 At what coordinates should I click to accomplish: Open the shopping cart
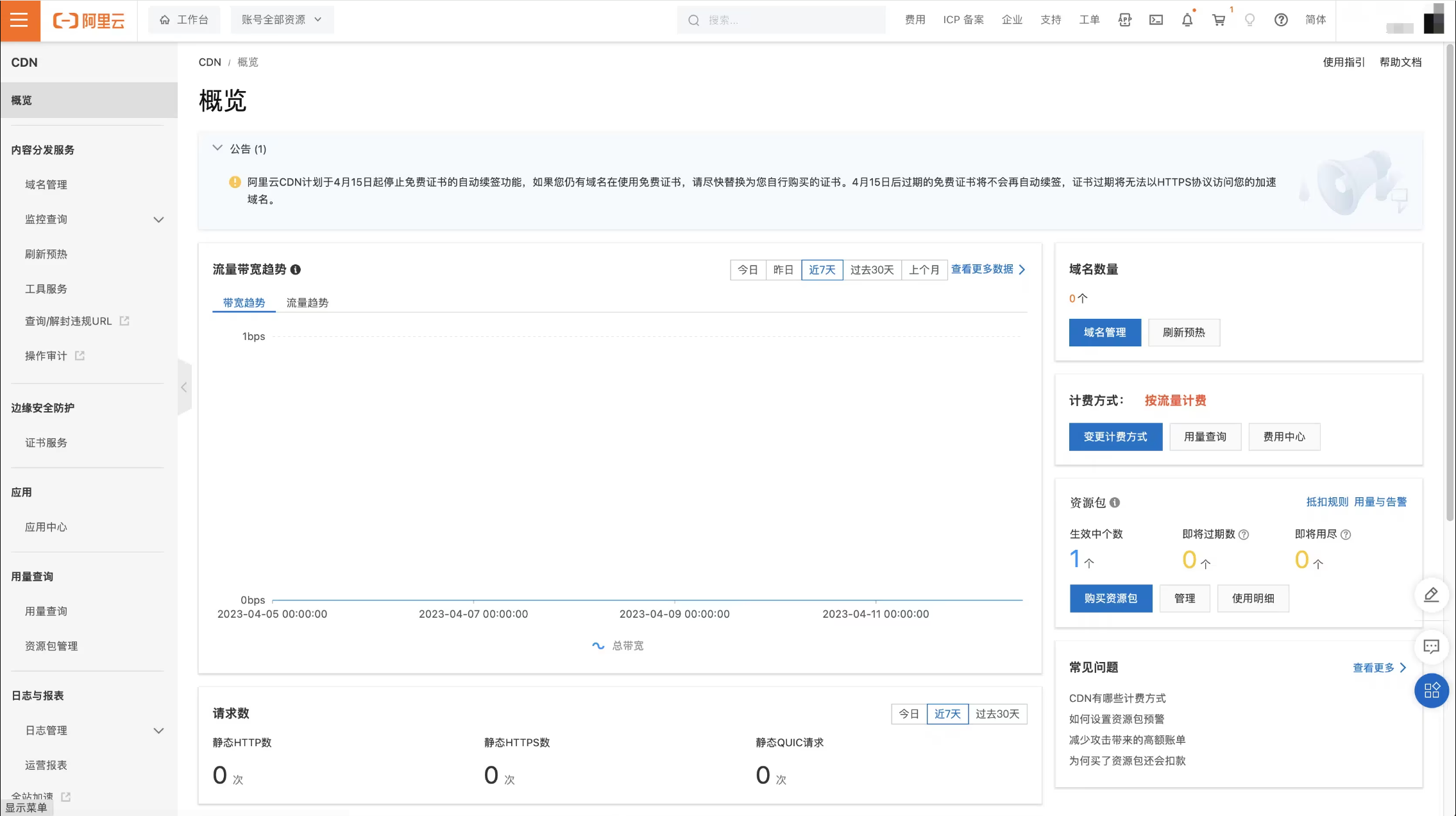pos(1219,20)
